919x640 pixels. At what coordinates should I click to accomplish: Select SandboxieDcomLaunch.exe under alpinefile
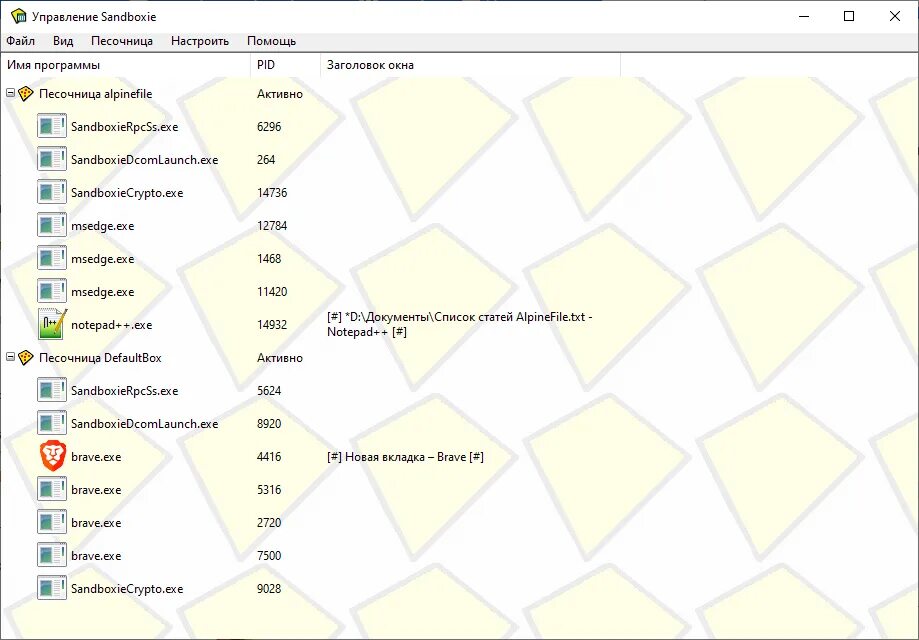tap(144, 159)
